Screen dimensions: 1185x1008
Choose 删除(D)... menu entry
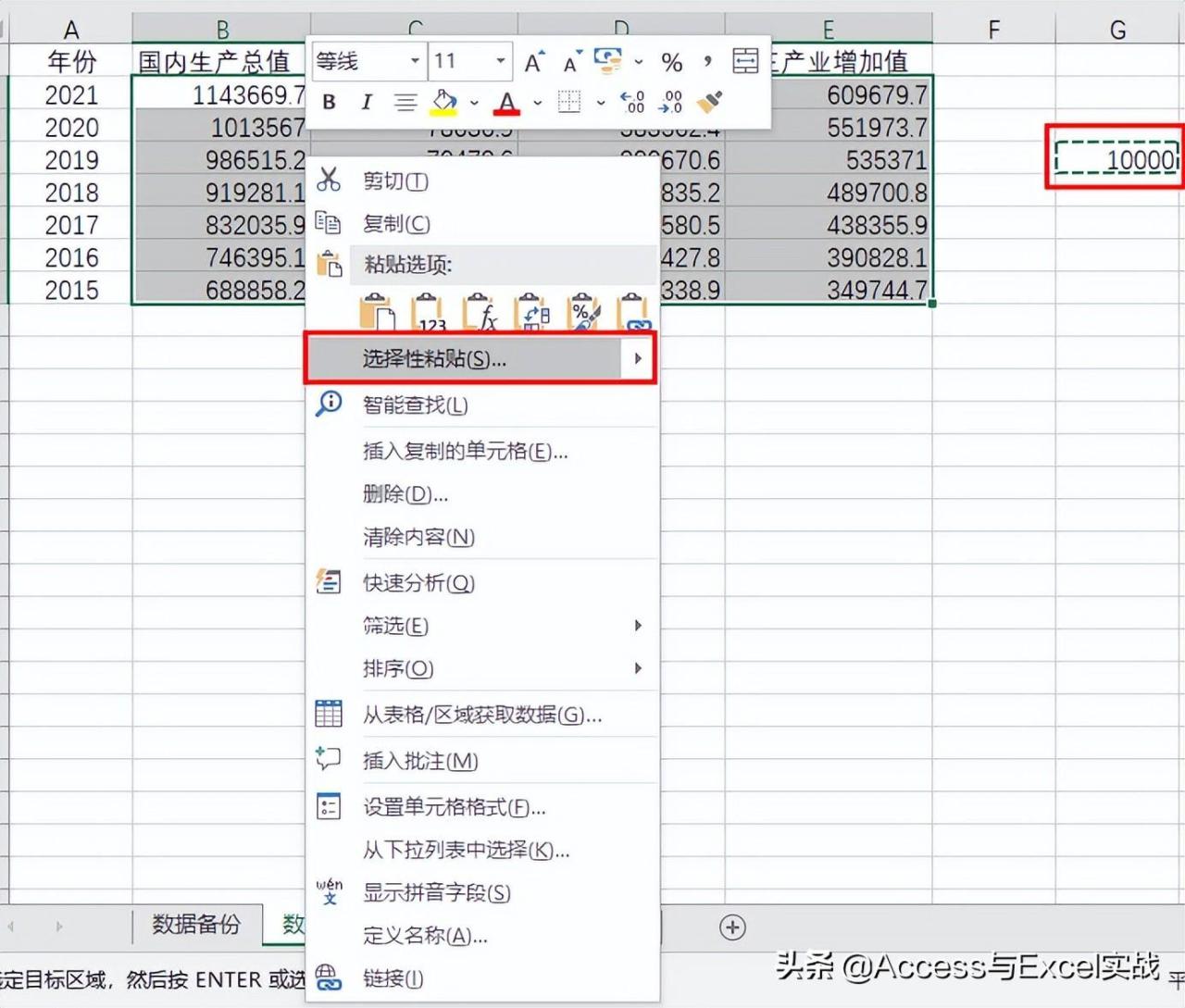(x=482, y=493)
